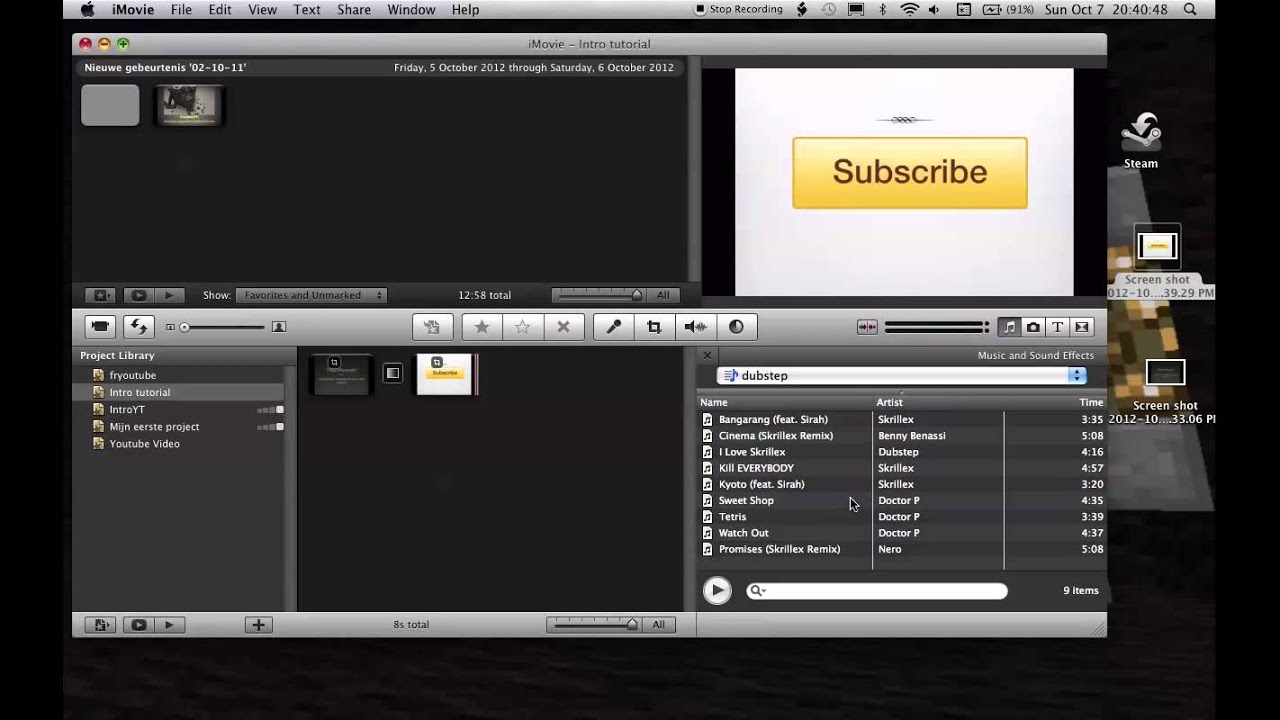Open the Text menu

point(307,9)
